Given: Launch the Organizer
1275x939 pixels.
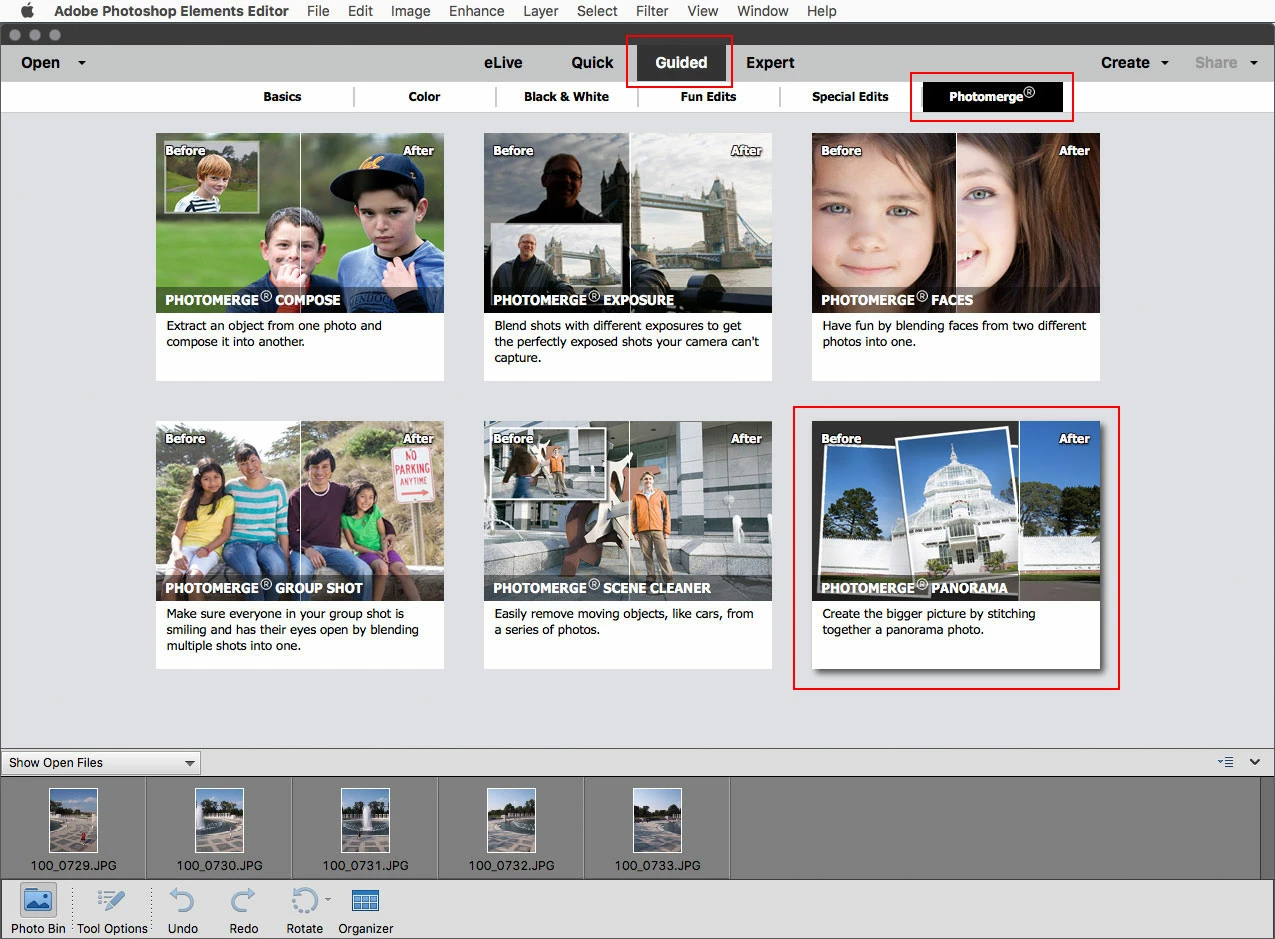Looking at the screenshot, I should tap(366, 909).
